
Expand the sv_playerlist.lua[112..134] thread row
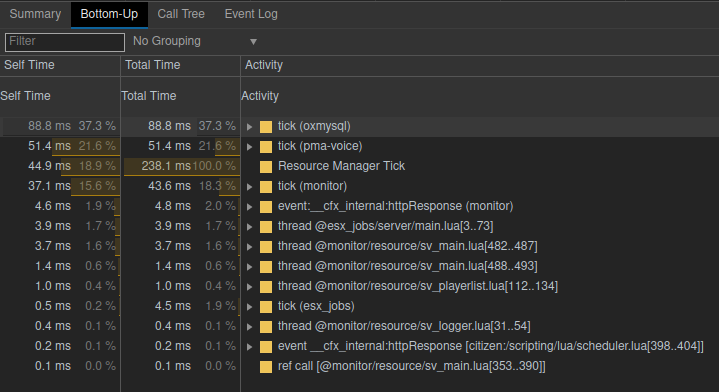(249, 287)
